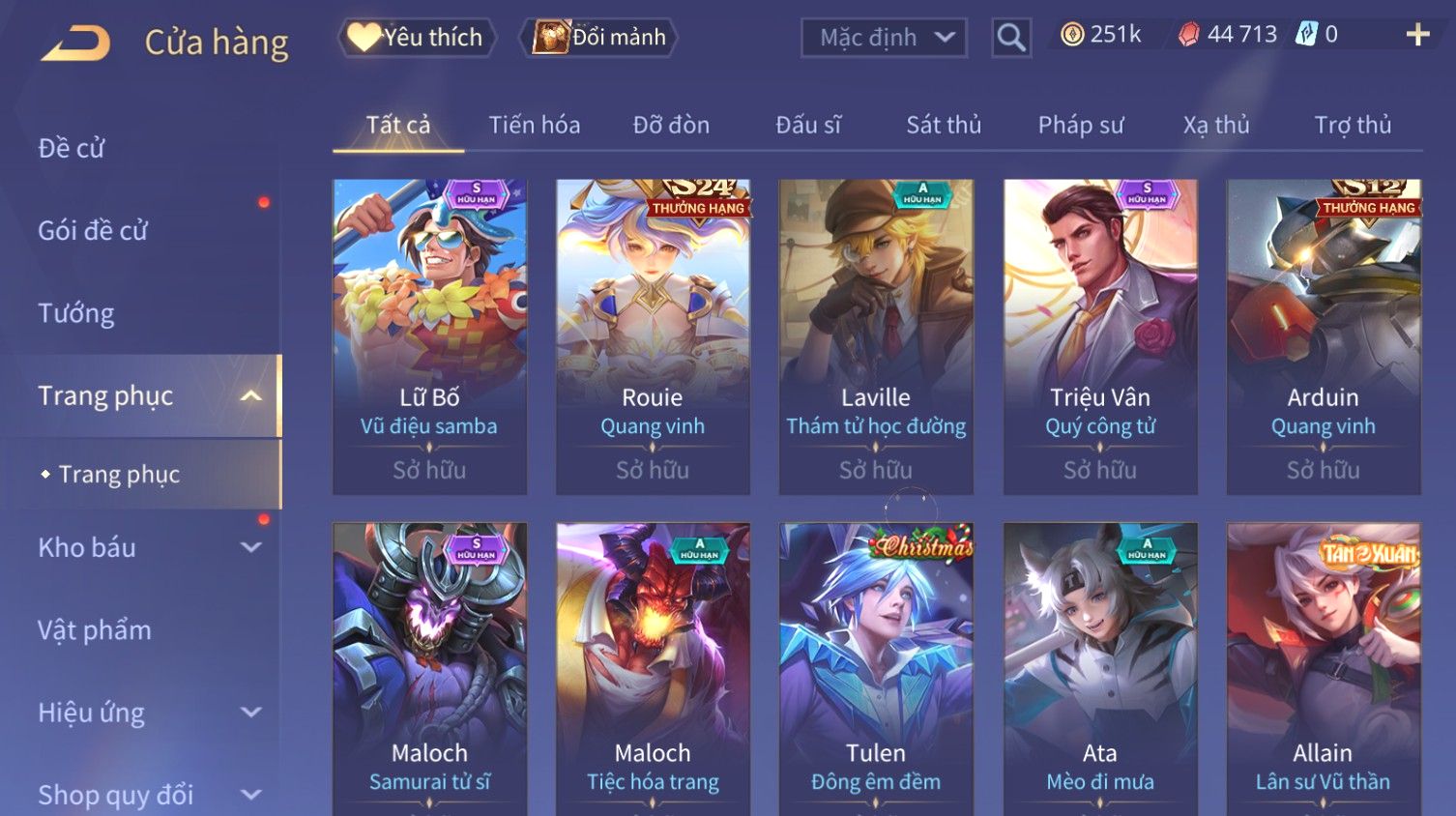Open Gói đề cử in the sidebar
This screenshot has height=816, width=1456.
[x=93, y=231]
